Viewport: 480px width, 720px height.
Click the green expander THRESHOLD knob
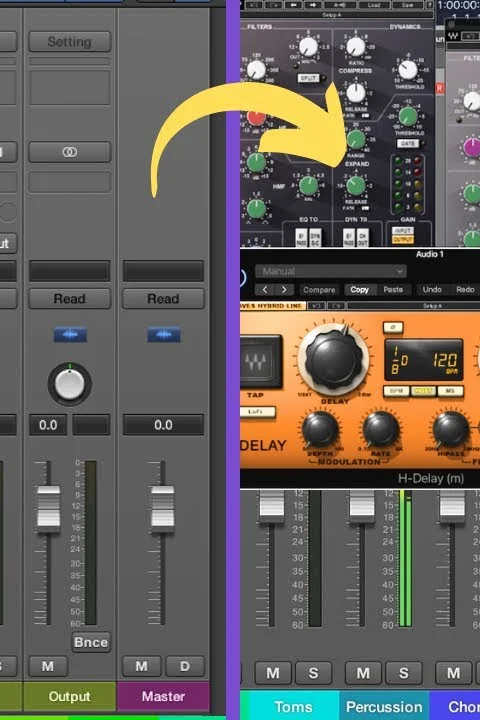pos(408,116)
